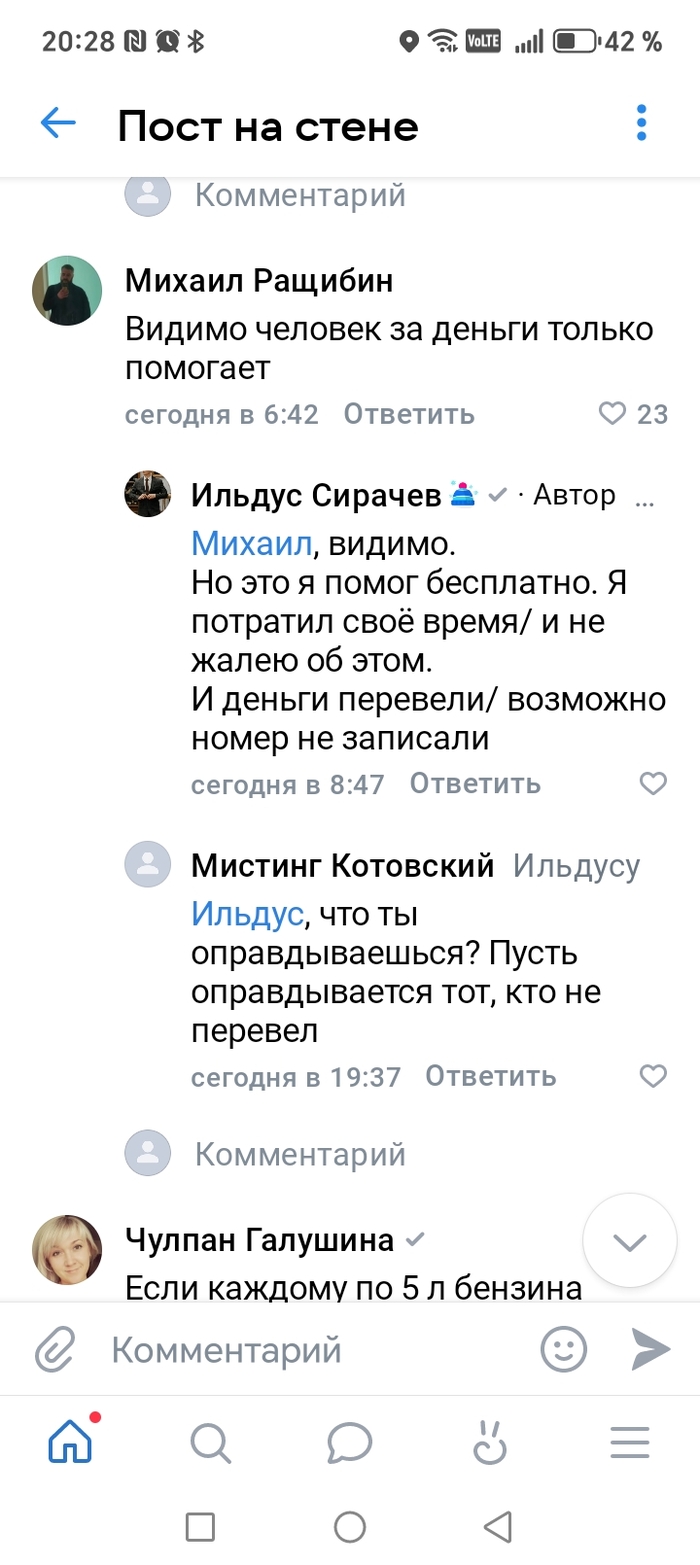Open Чулпан Галушина's profile picture
700x1565 pixels.
[68, 1249]
